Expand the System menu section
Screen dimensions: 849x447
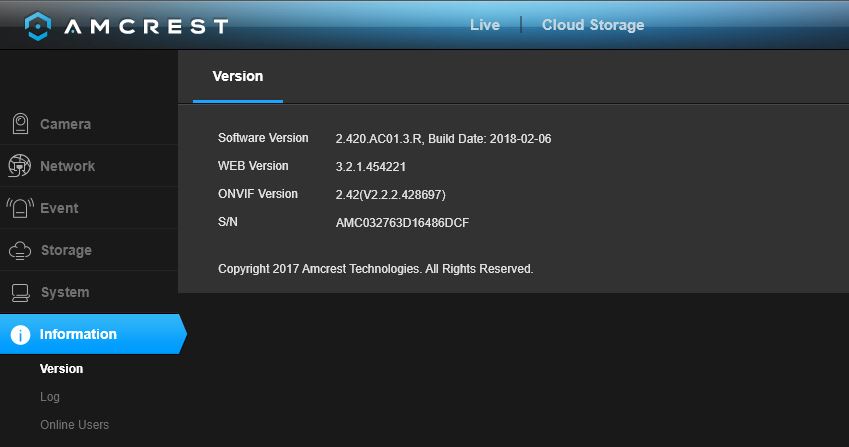tap(89, 292)
